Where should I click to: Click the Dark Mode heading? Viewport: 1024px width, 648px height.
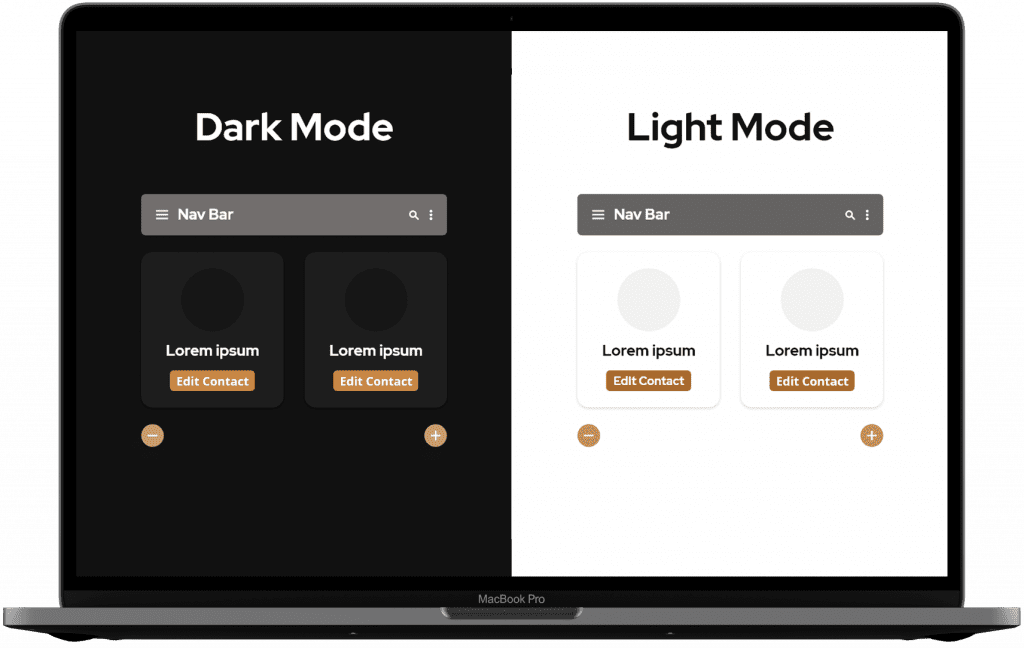click(x=294, y=127)
